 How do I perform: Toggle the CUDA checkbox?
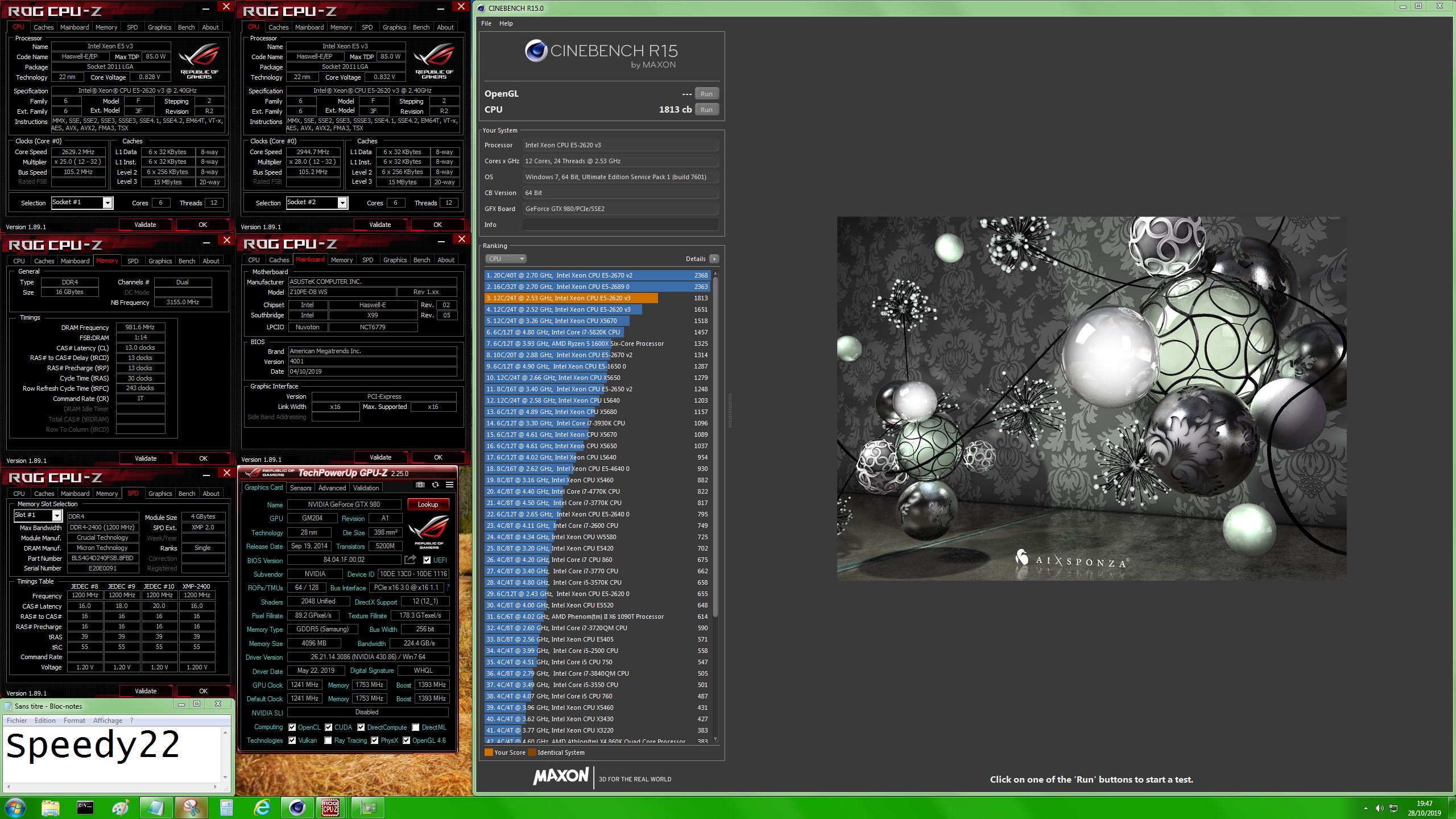coord(328,727)
